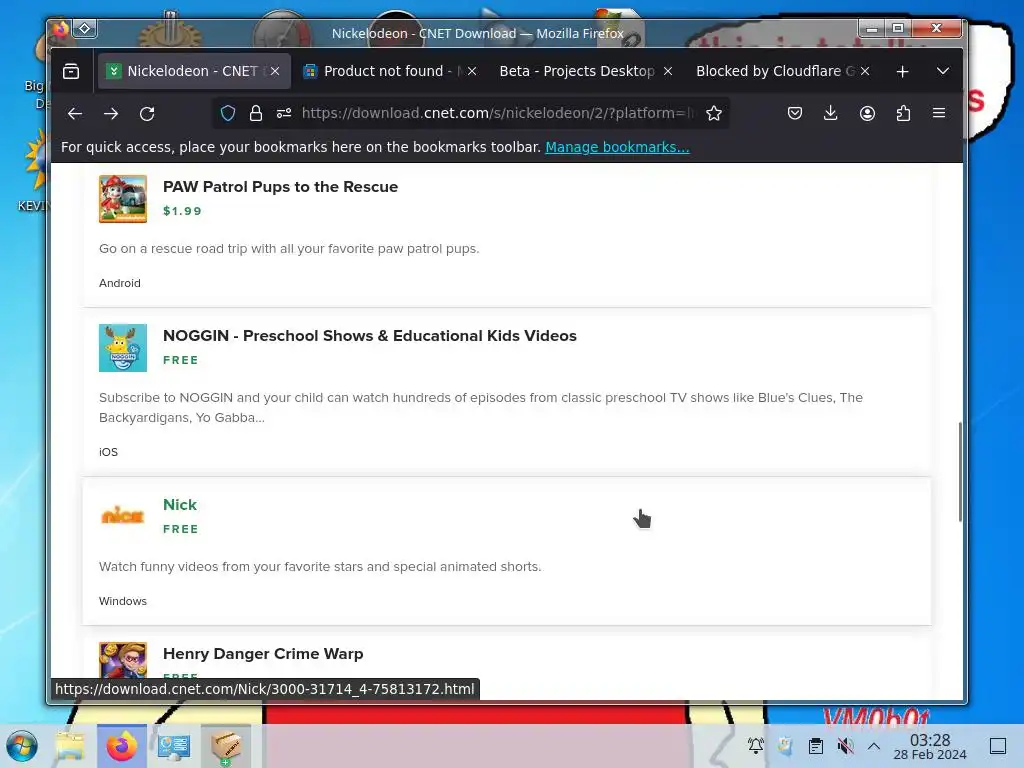1024x768 pixels.
Task: Reload the current page
Action: pyautogui.click(x=147, y=114)
